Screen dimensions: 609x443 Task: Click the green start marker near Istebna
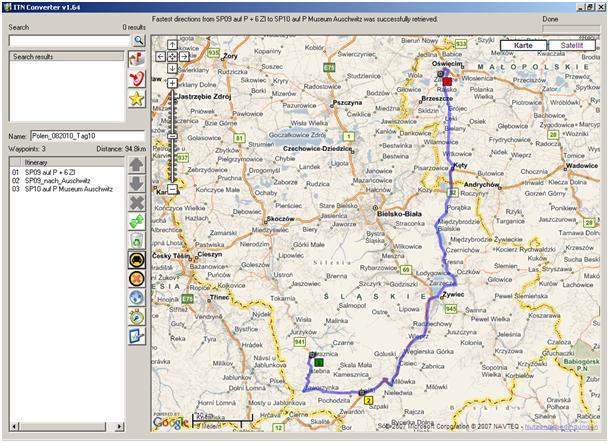click(x=319, y=362)
